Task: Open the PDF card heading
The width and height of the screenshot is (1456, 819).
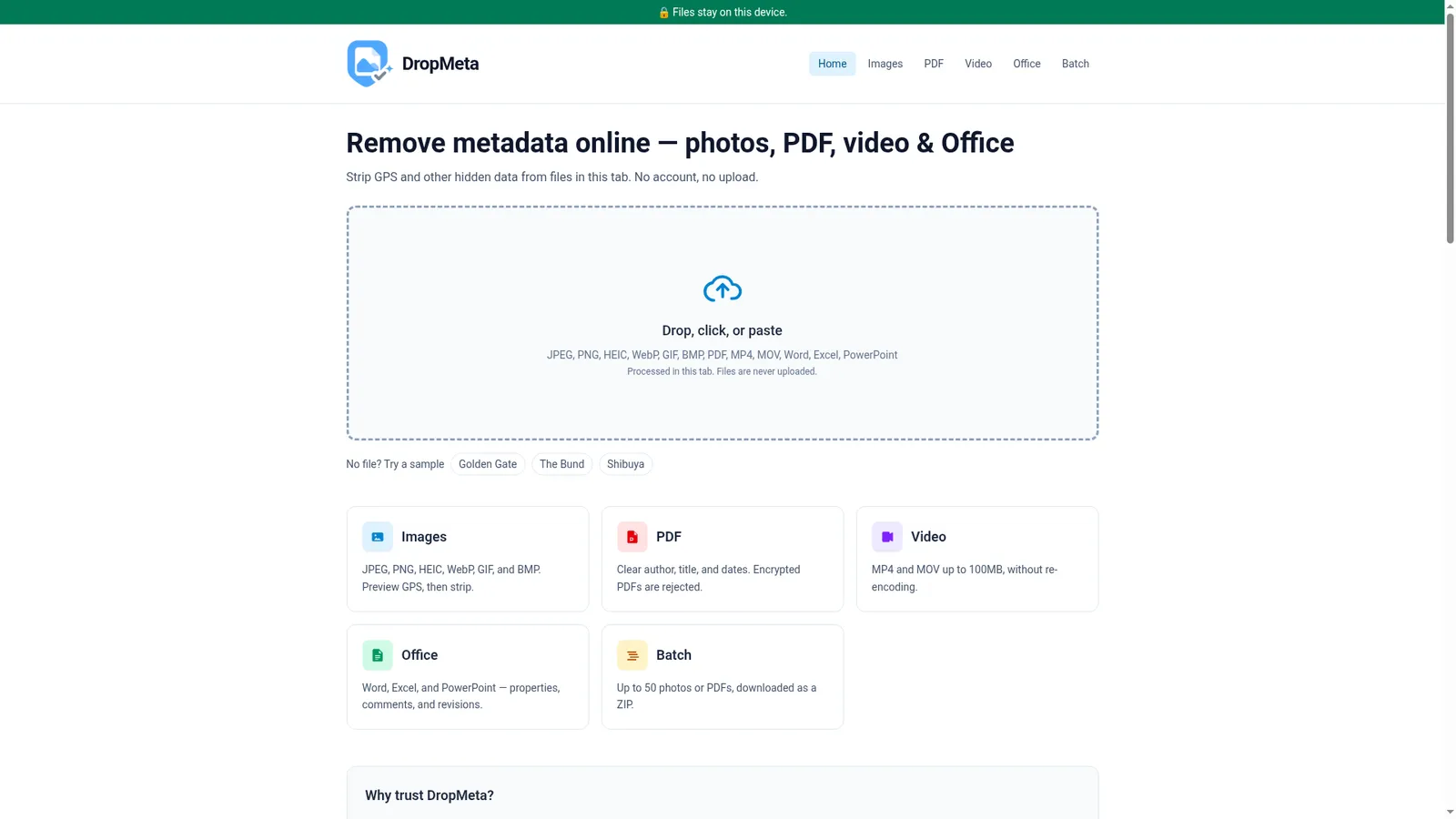Action: click(x=669, y=537)
